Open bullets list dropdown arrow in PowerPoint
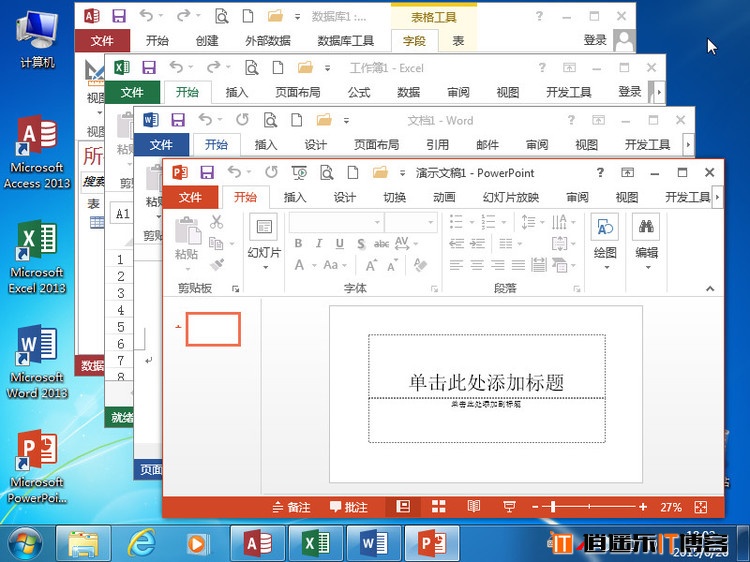 (x=472, y=222)
